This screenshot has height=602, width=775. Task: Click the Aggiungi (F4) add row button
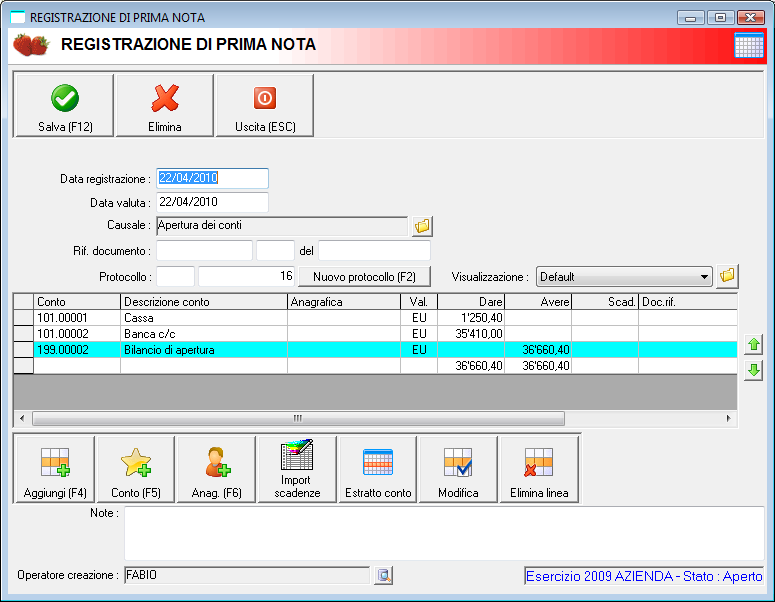55,470
